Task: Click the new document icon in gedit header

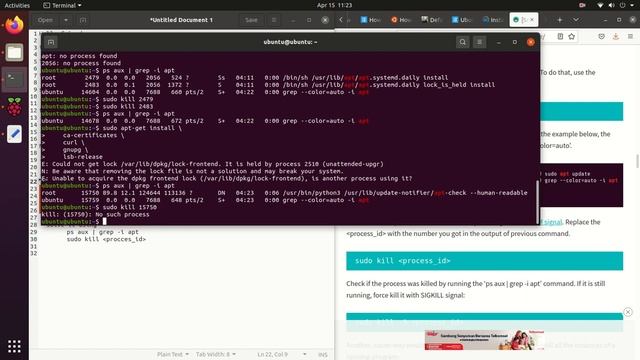Action: point(83,20)
